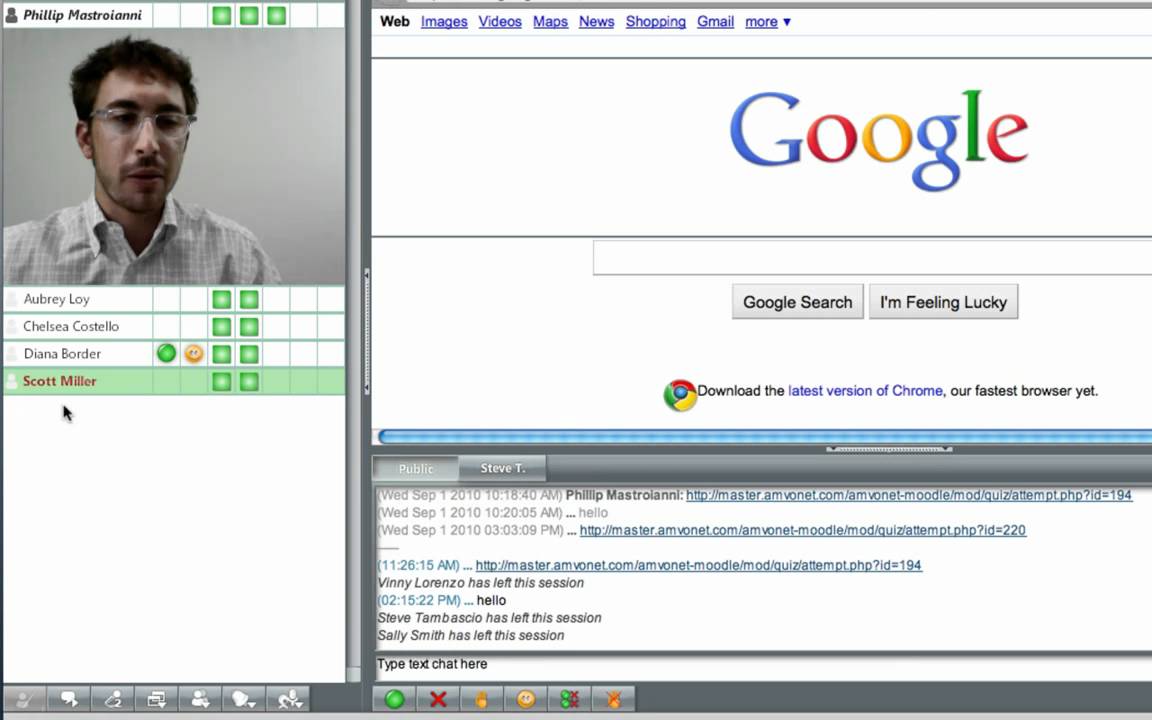Toggle second green permission square for Chelsea Costello
The width and height of the screenshot is (1152, 720).
click(x=249, y=326)
